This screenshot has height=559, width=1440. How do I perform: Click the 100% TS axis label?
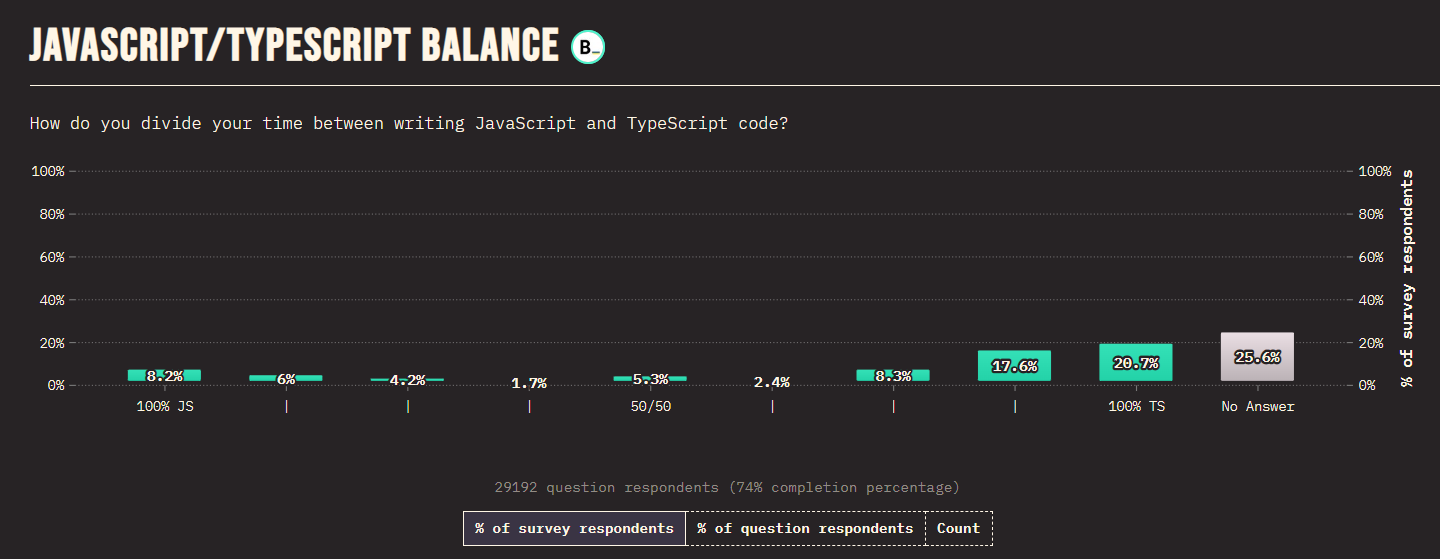1136,407
